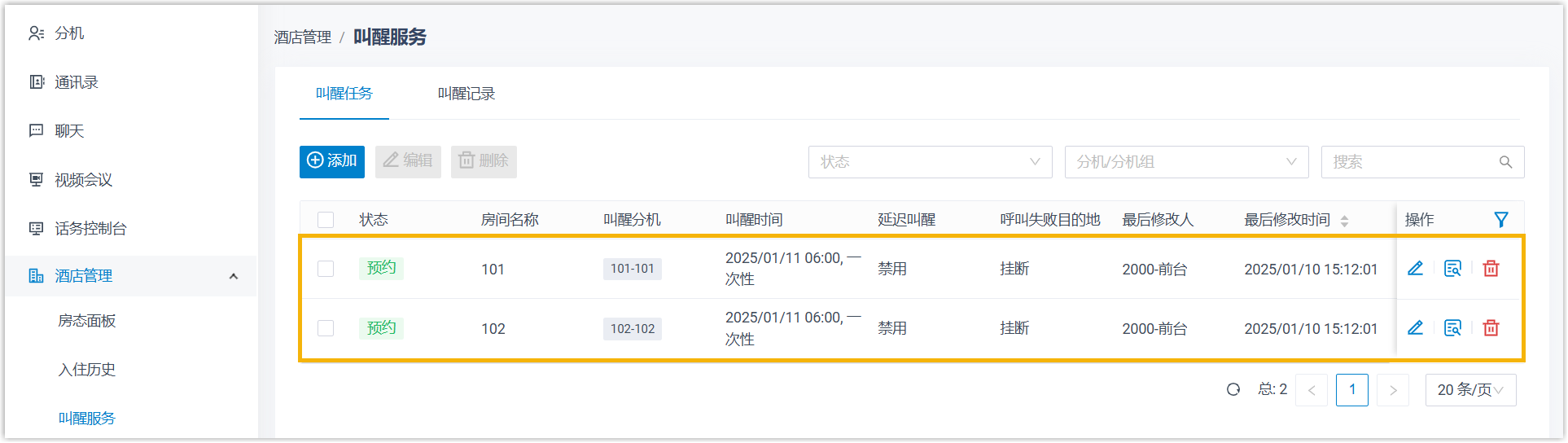Change the 20 条/页 page size dropdown
1568x443 pixels.
click(x=1469, y=390)
